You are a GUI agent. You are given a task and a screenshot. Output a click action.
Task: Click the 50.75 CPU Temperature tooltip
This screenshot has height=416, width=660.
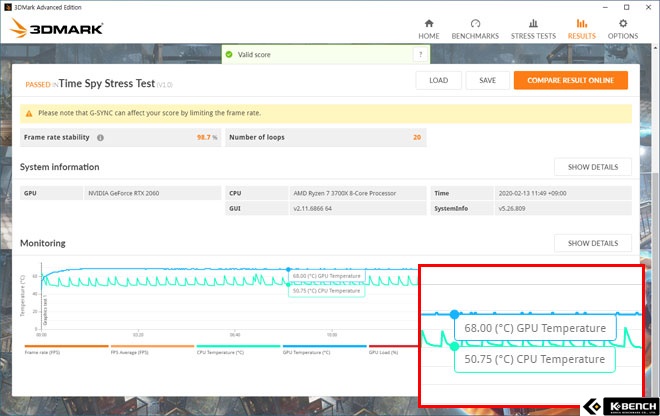point(326,291)
